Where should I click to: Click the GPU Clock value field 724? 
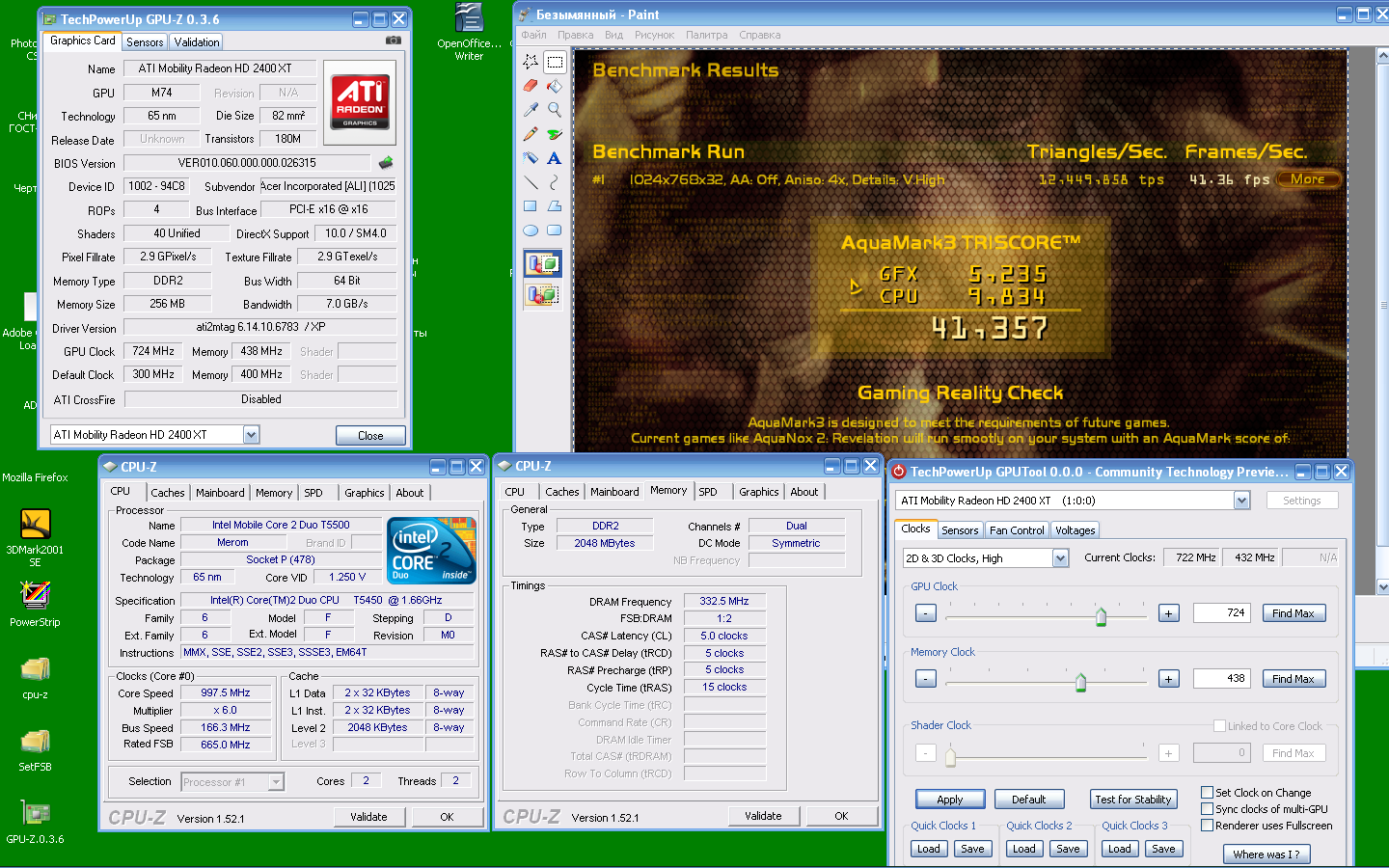point(1222,613)
